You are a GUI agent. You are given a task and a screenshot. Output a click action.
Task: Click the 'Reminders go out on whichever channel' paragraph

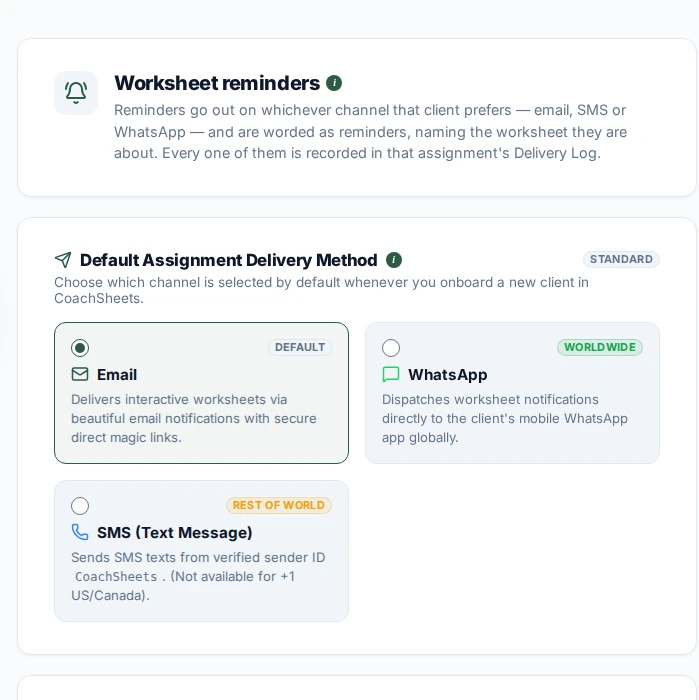tap(370, 132)
